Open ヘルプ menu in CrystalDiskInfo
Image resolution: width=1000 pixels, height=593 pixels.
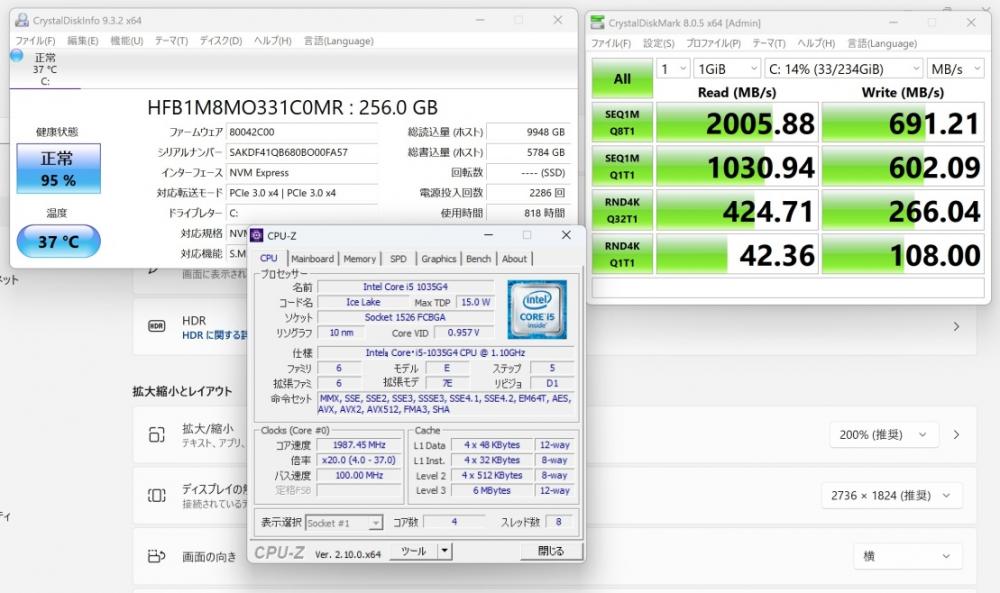(272, 41)
